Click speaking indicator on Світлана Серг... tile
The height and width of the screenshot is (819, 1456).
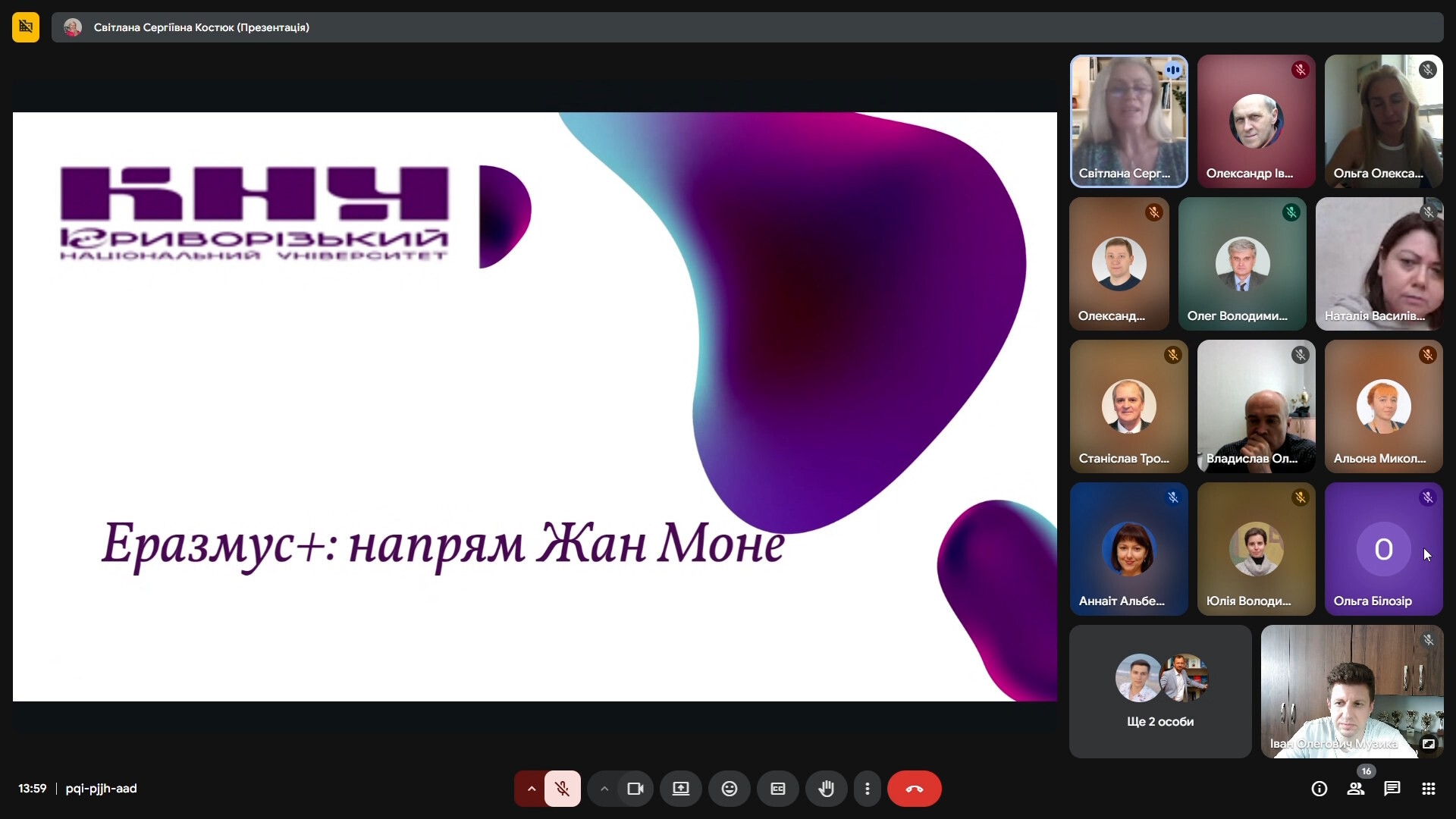tap(1173, 70)
